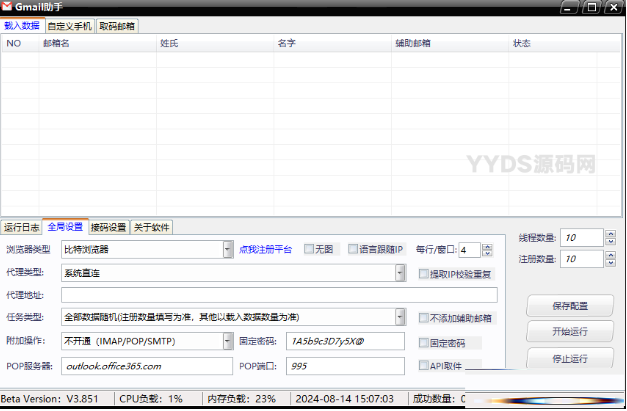The height and width of the screenshot is (411, 627).
Task: Toggle the 语言跟随IP checkbox
Action: (x=353, y=249)
